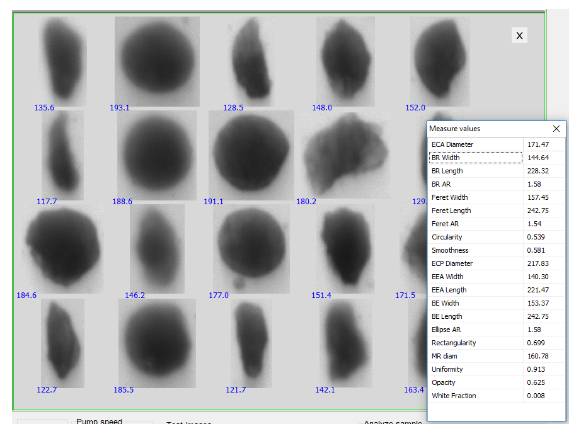This screenshot has height=436, width=580.
Task: Choose the particle thumbnail labeled 188.6
Action: click(x=157, y=155)
